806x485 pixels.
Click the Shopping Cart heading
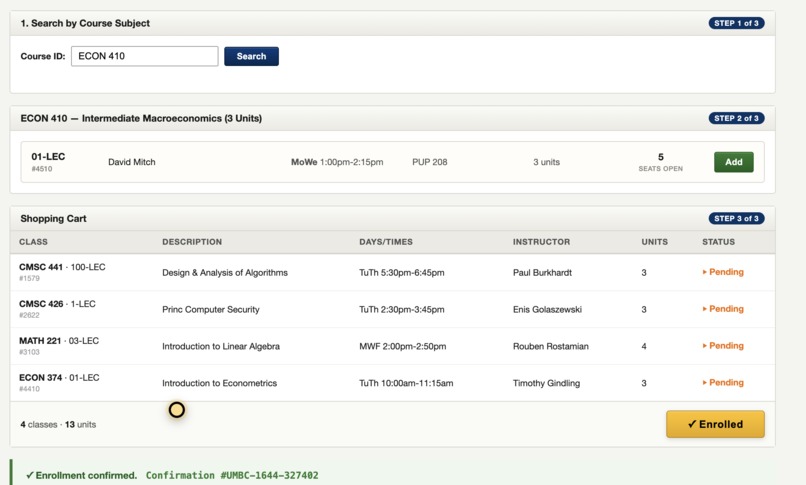53,218
